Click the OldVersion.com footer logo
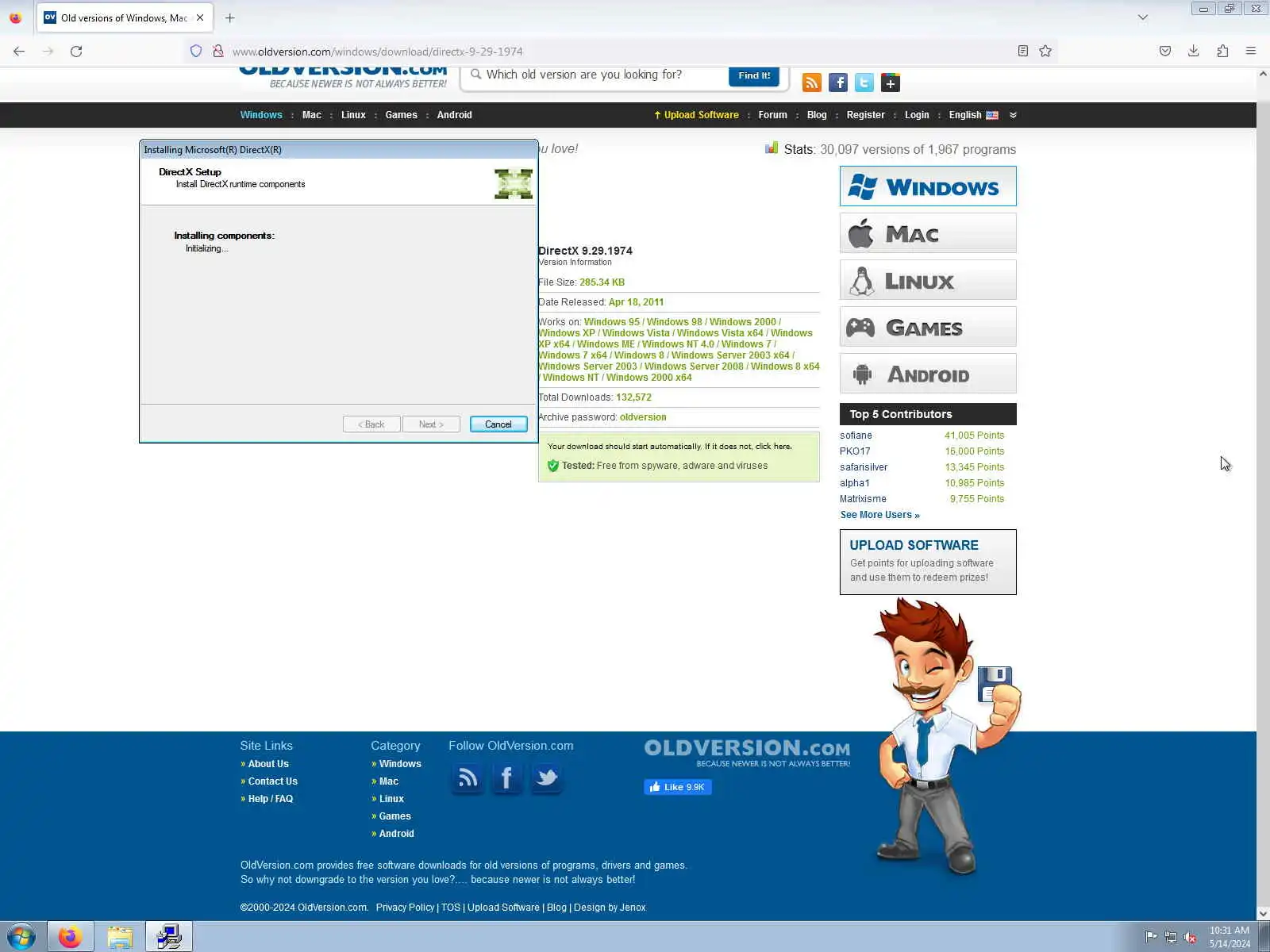This screenshot has width=1270, height=952. (747, 752)
